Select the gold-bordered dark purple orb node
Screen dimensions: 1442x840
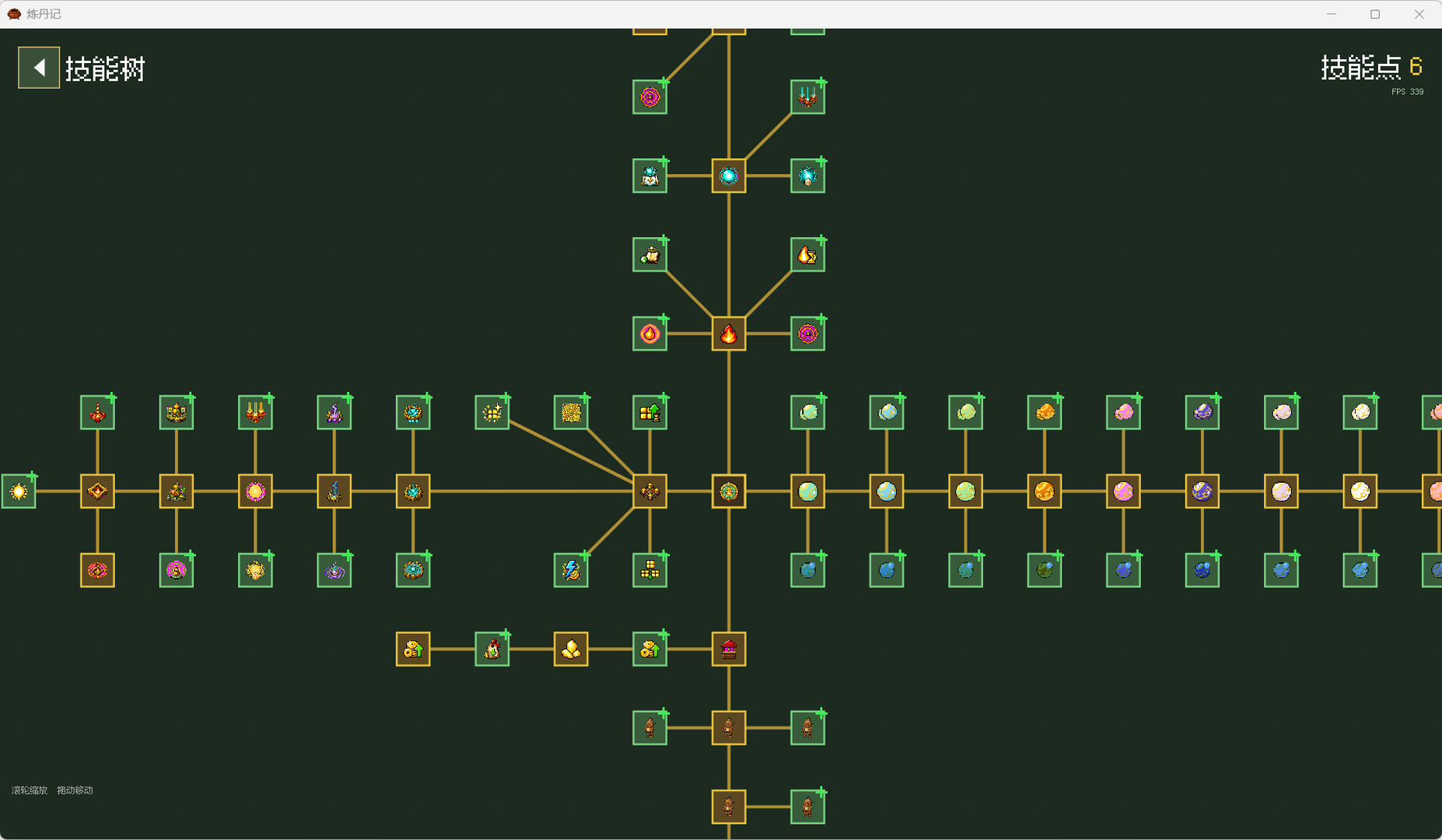pyautogui.click(x=1202, y=492)
